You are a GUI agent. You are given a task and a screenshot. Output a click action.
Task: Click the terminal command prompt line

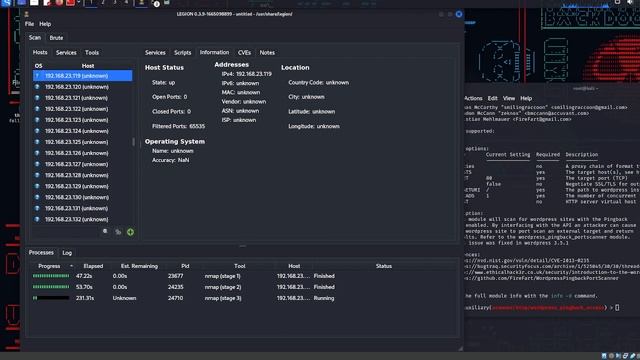[542, 307]
